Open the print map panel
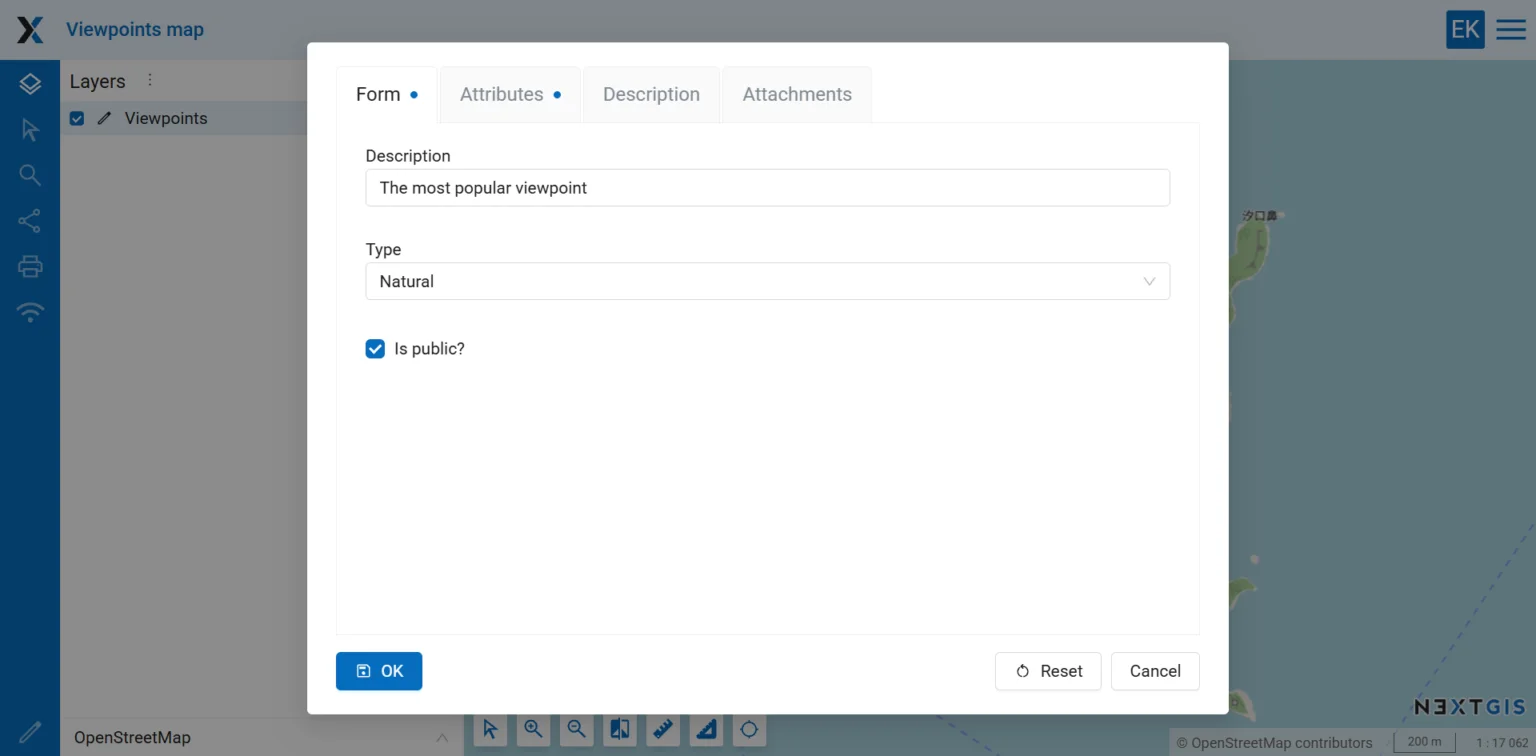Image resolution: width=1536 pixels, height=756 pixels. [30, 267]
